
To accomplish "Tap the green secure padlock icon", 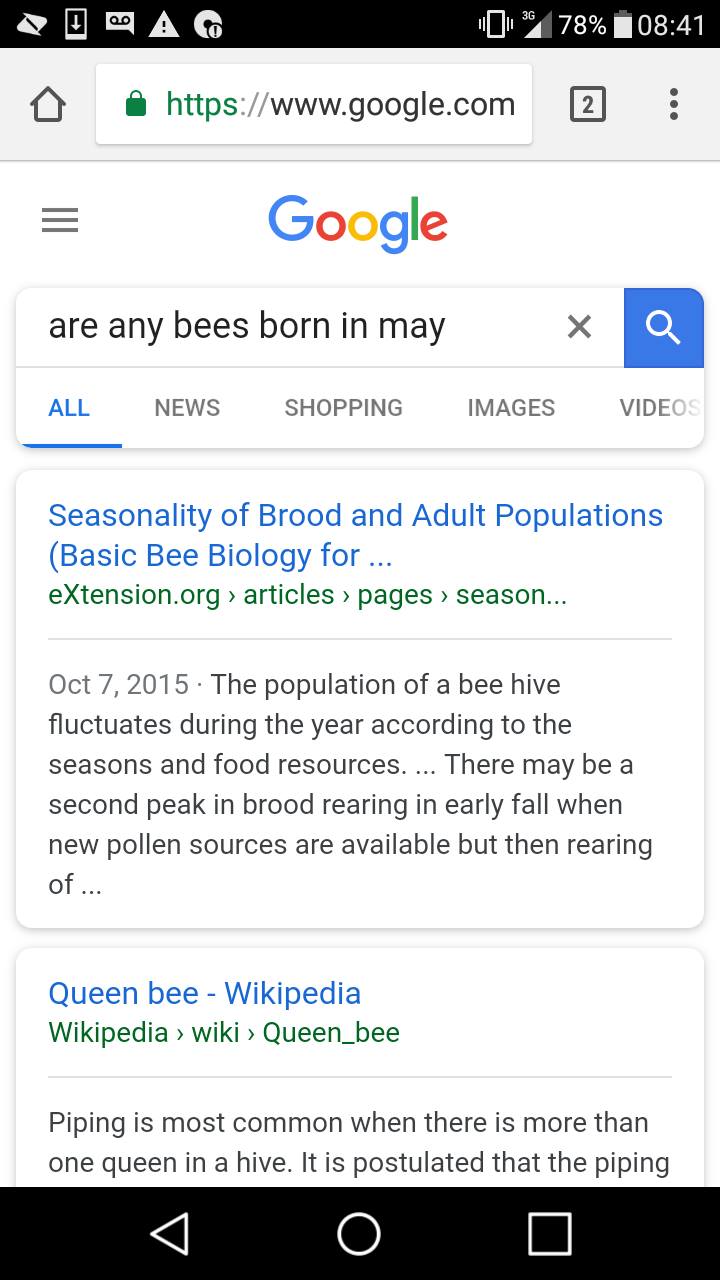I will click(x=136, y=103).
